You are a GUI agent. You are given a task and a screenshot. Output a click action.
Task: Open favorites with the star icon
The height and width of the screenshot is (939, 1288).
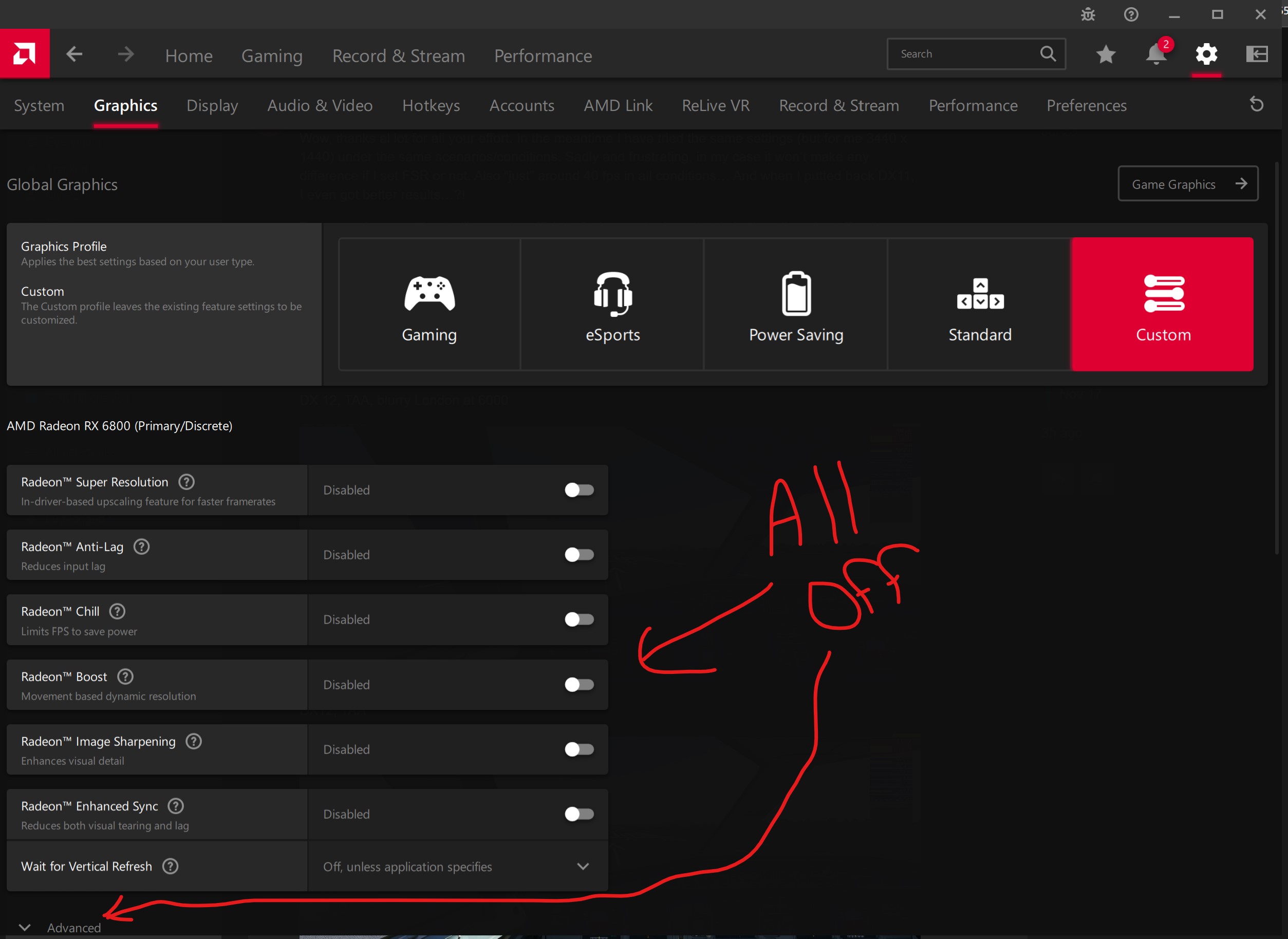1105,54
